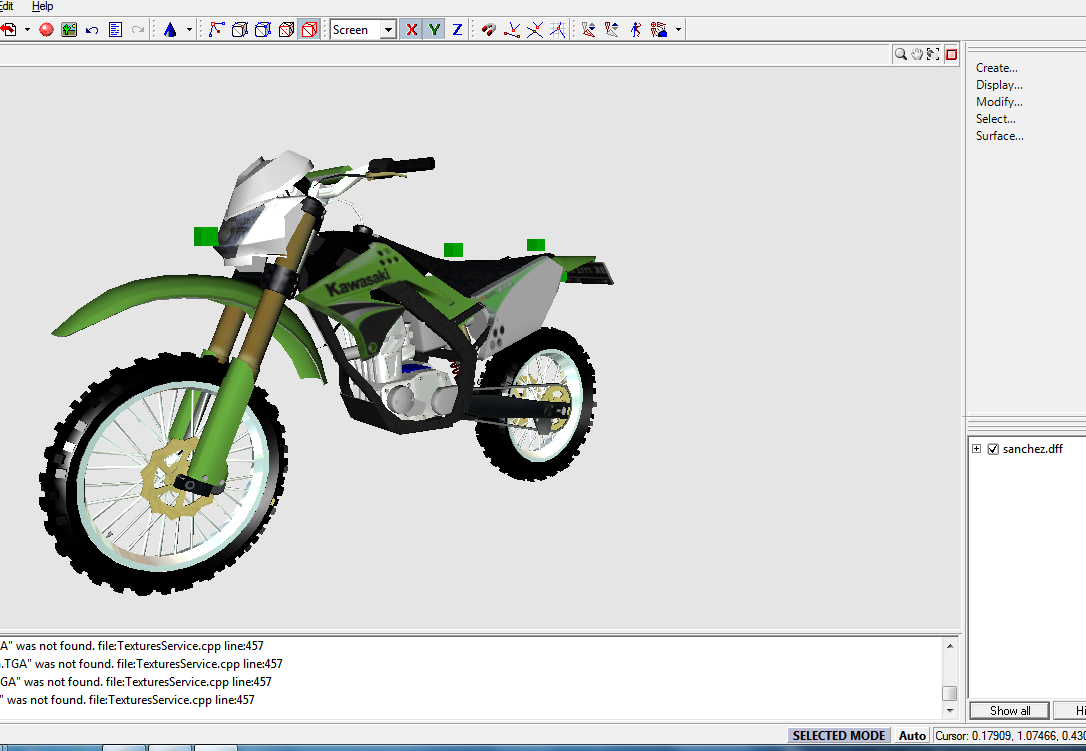This screenshot has height=751, width=1086.
Task: Switch to polygons level cube icon
Action: (x=262, y=30)
